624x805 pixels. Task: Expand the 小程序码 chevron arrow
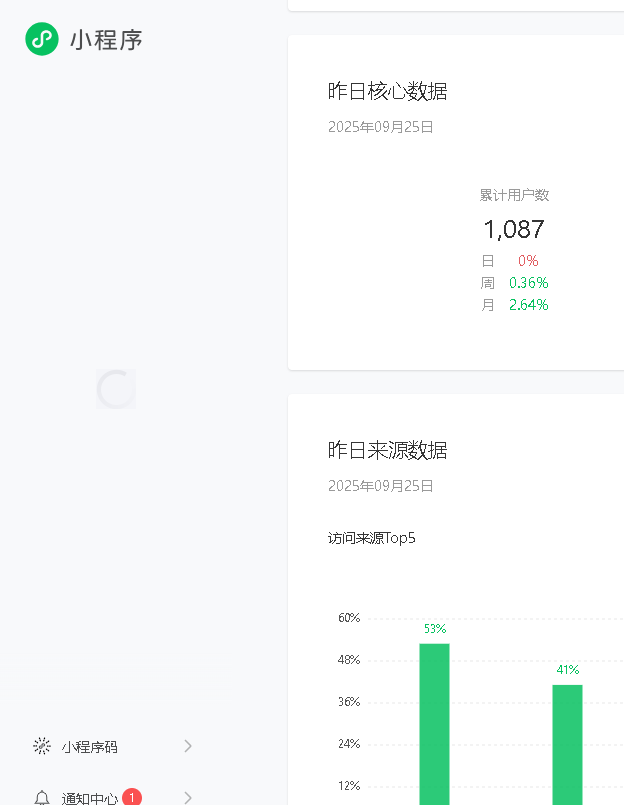(x=188, y=746)
